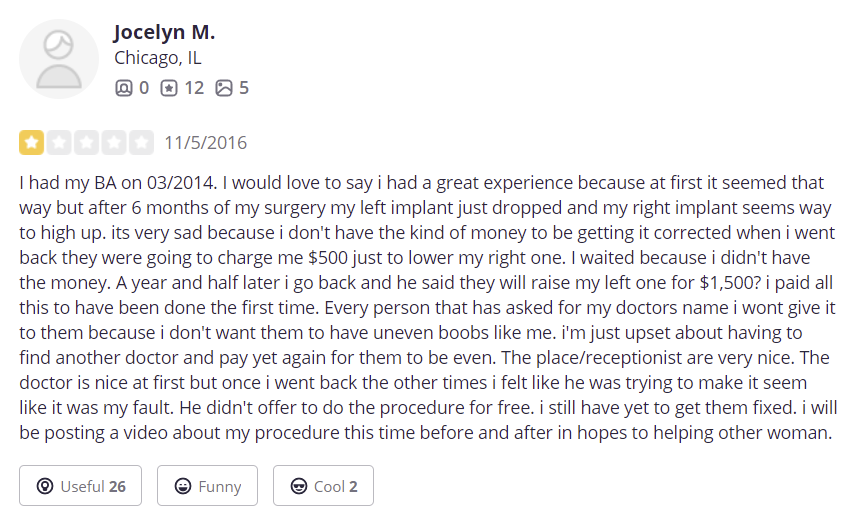Click the reviews star icon beside 12
852x527 pixels.
(x=169, y=88)
